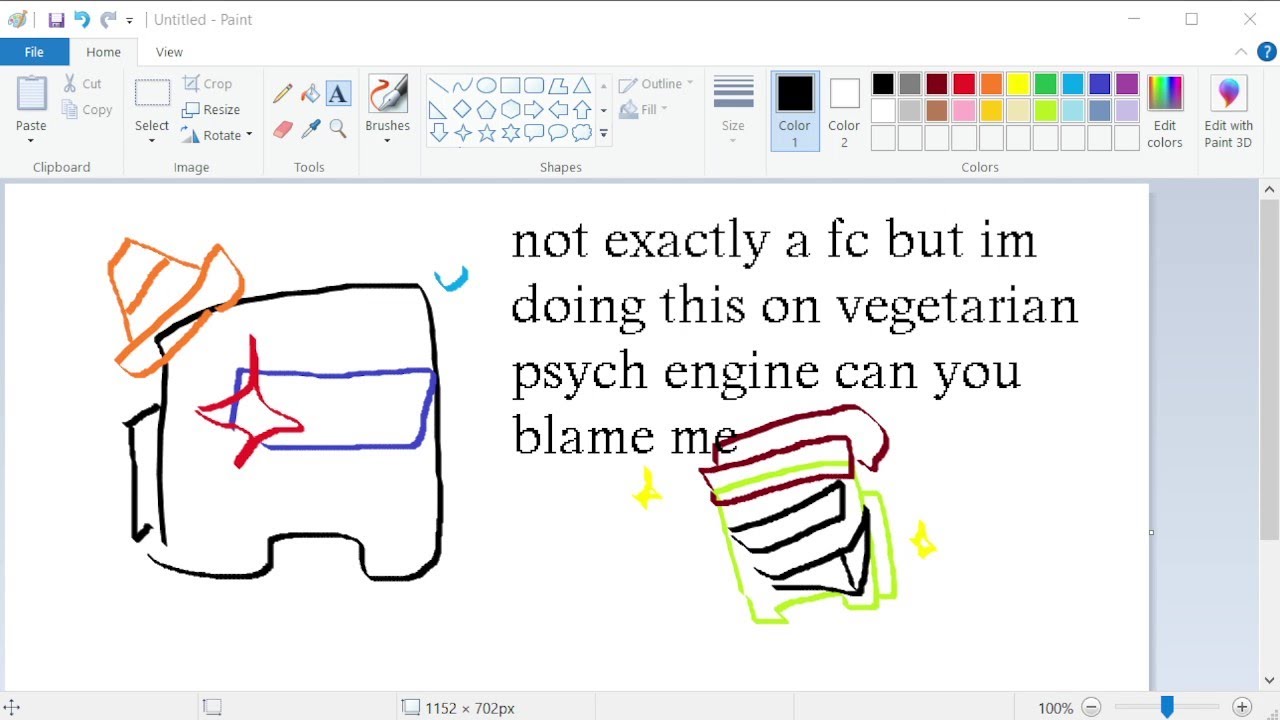
Task: Click the zoom slider handle
Action: [1167, 707]
